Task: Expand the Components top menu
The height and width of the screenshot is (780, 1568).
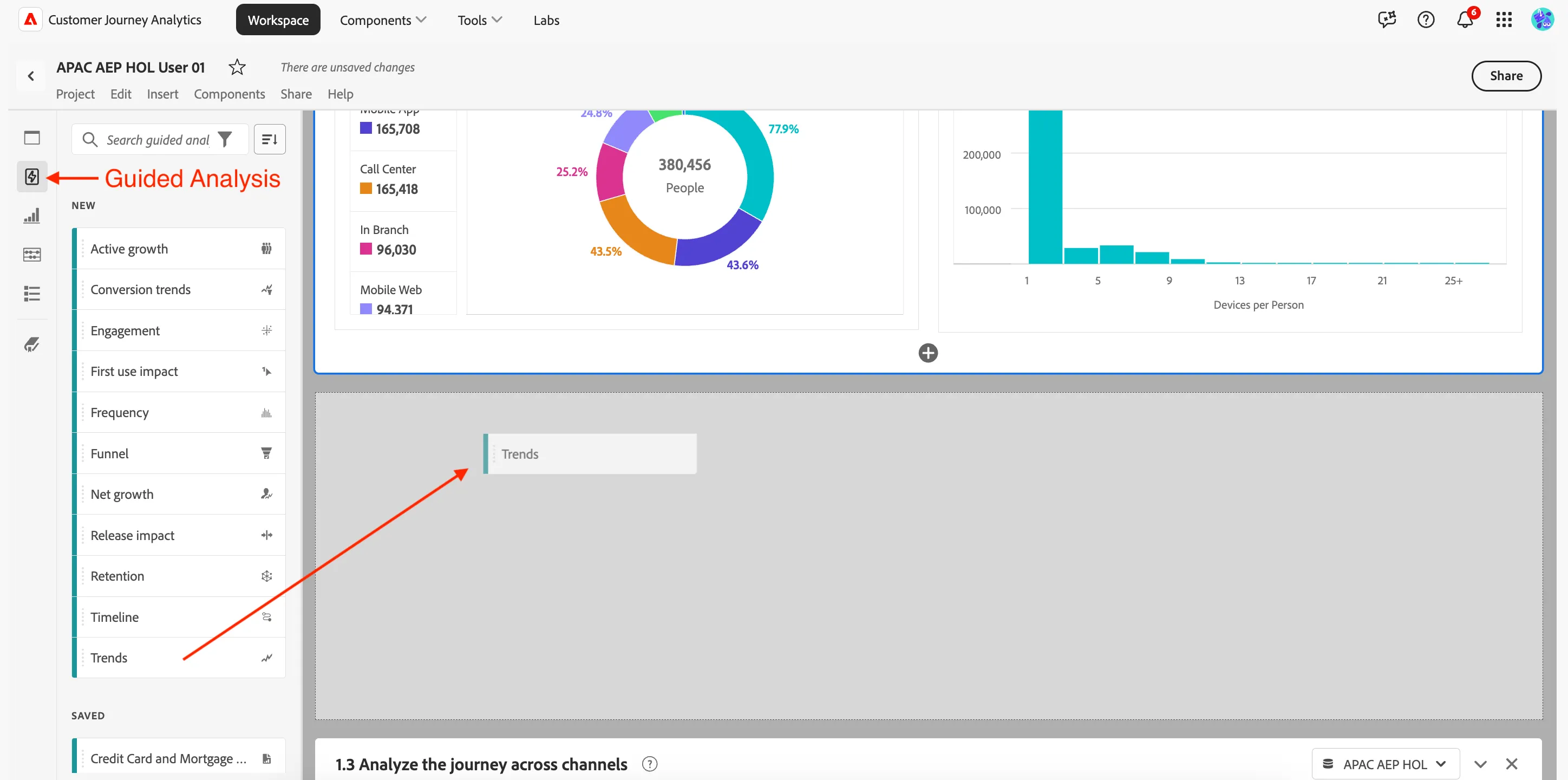Action: click(383, 20)
